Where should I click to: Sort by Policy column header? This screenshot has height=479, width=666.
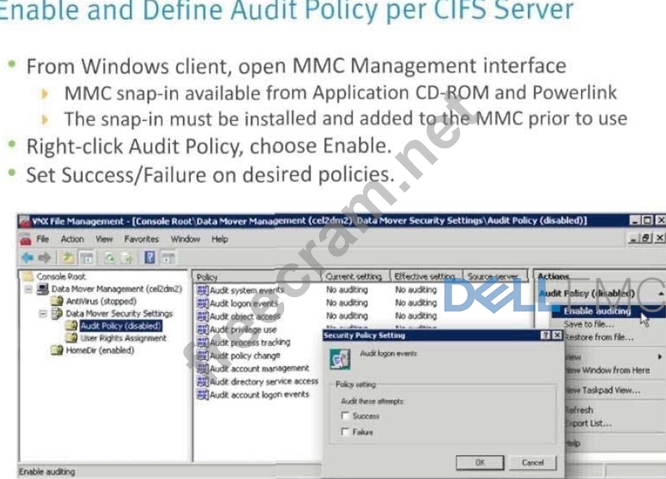pyautogui.click(x=257, y=277)
